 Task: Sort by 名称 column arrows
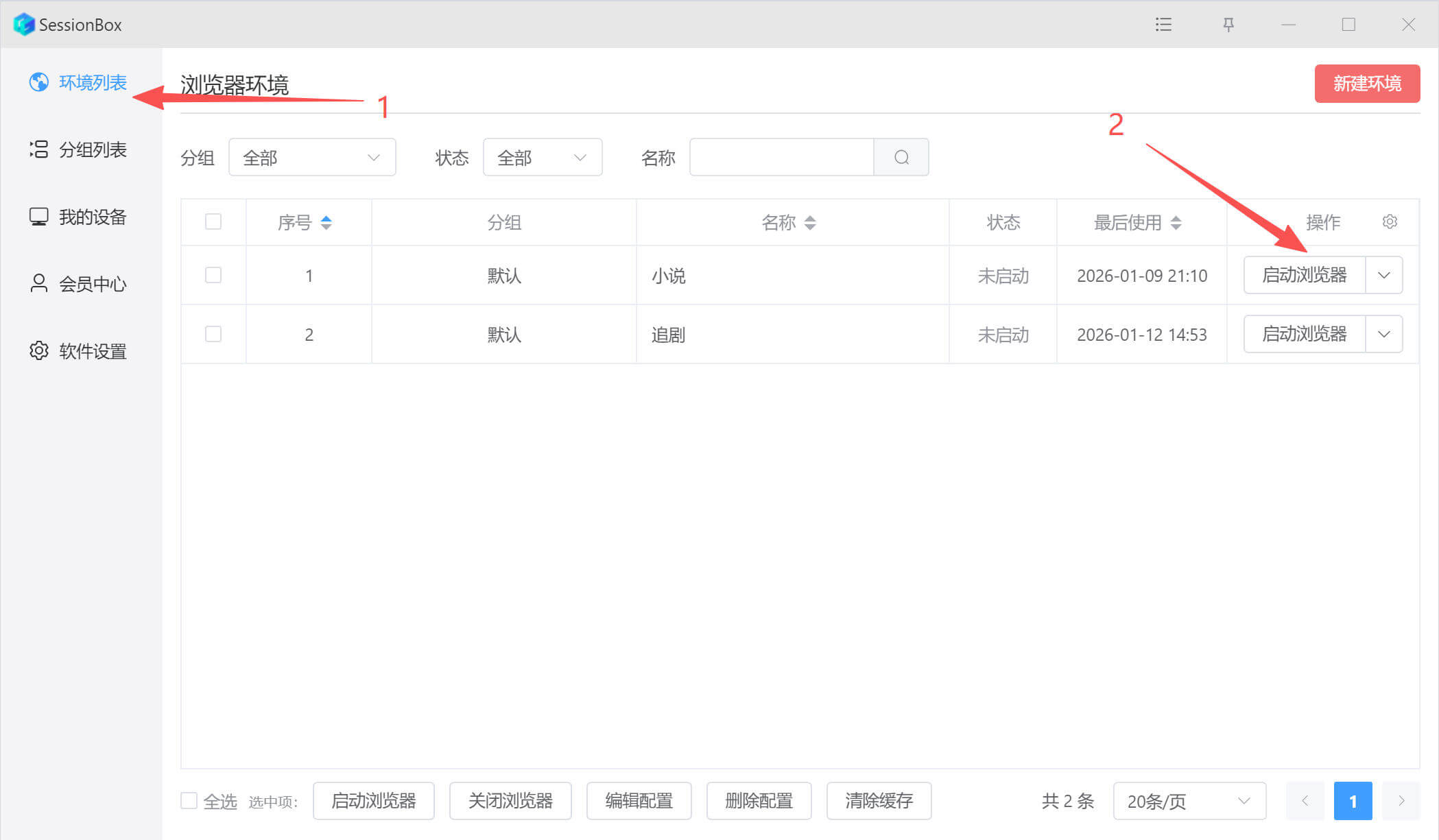click(810, 222)
